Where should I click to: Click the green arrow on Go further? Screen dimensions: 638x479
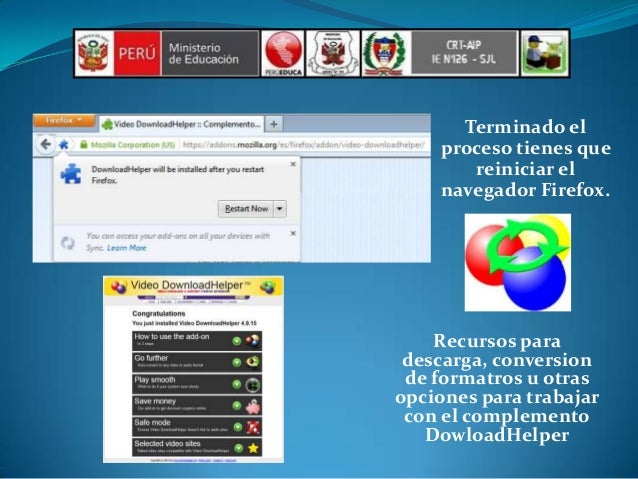click(x=236, y=363)
